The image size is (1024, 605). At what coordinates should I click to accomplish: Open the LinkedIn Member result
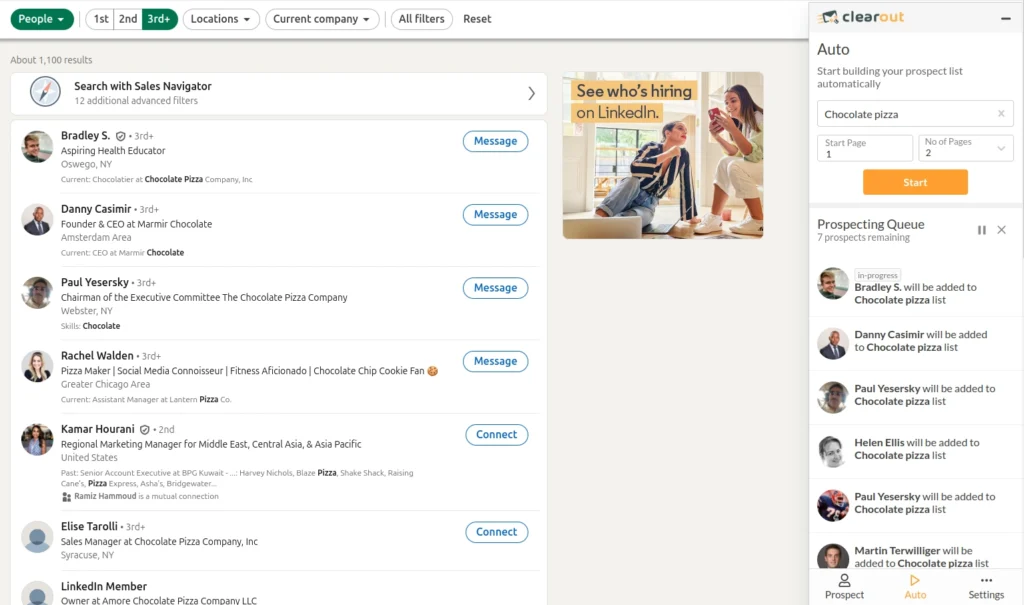[104, 587]
